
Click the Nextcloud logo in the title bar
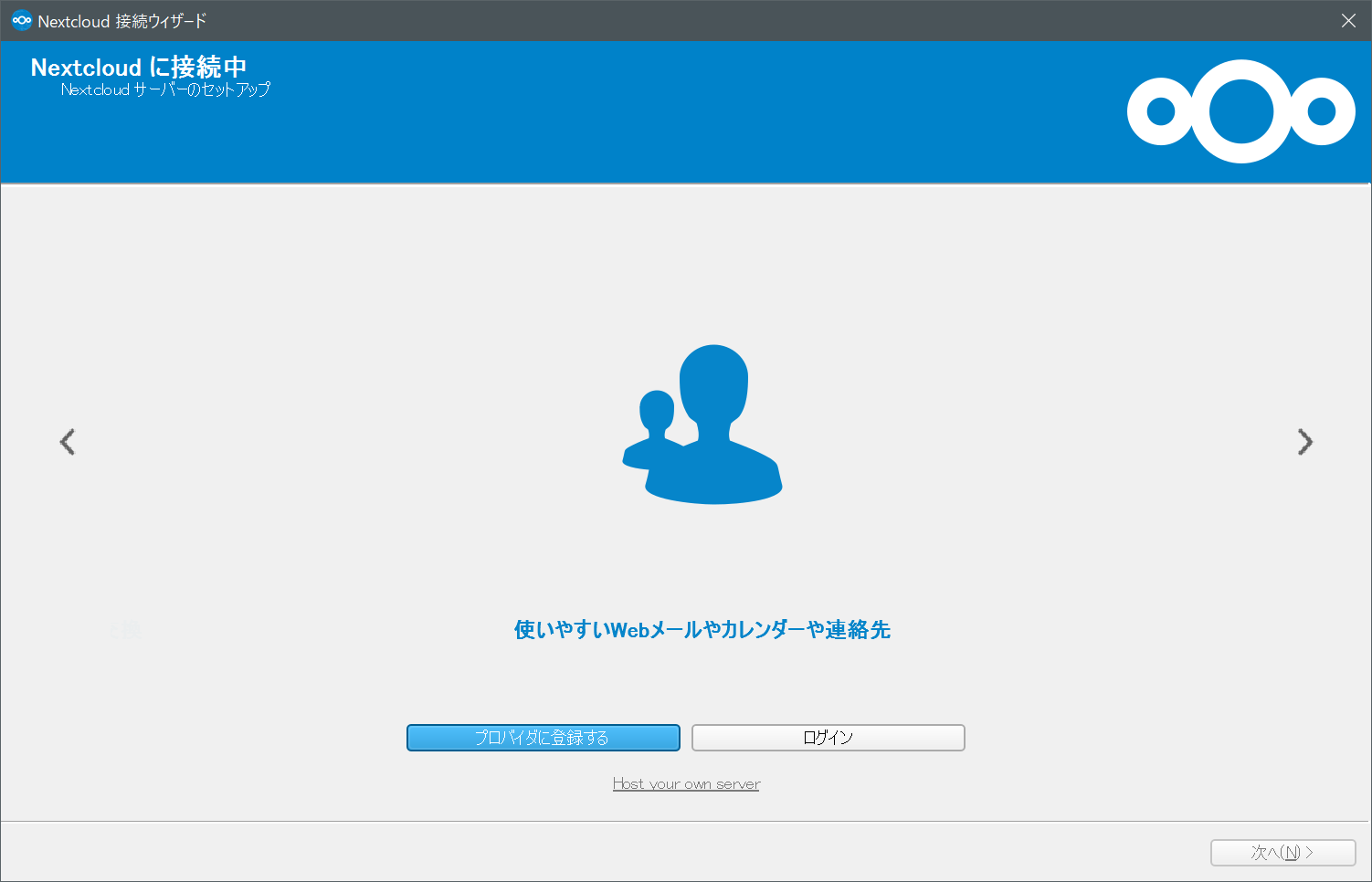[20, 20]
